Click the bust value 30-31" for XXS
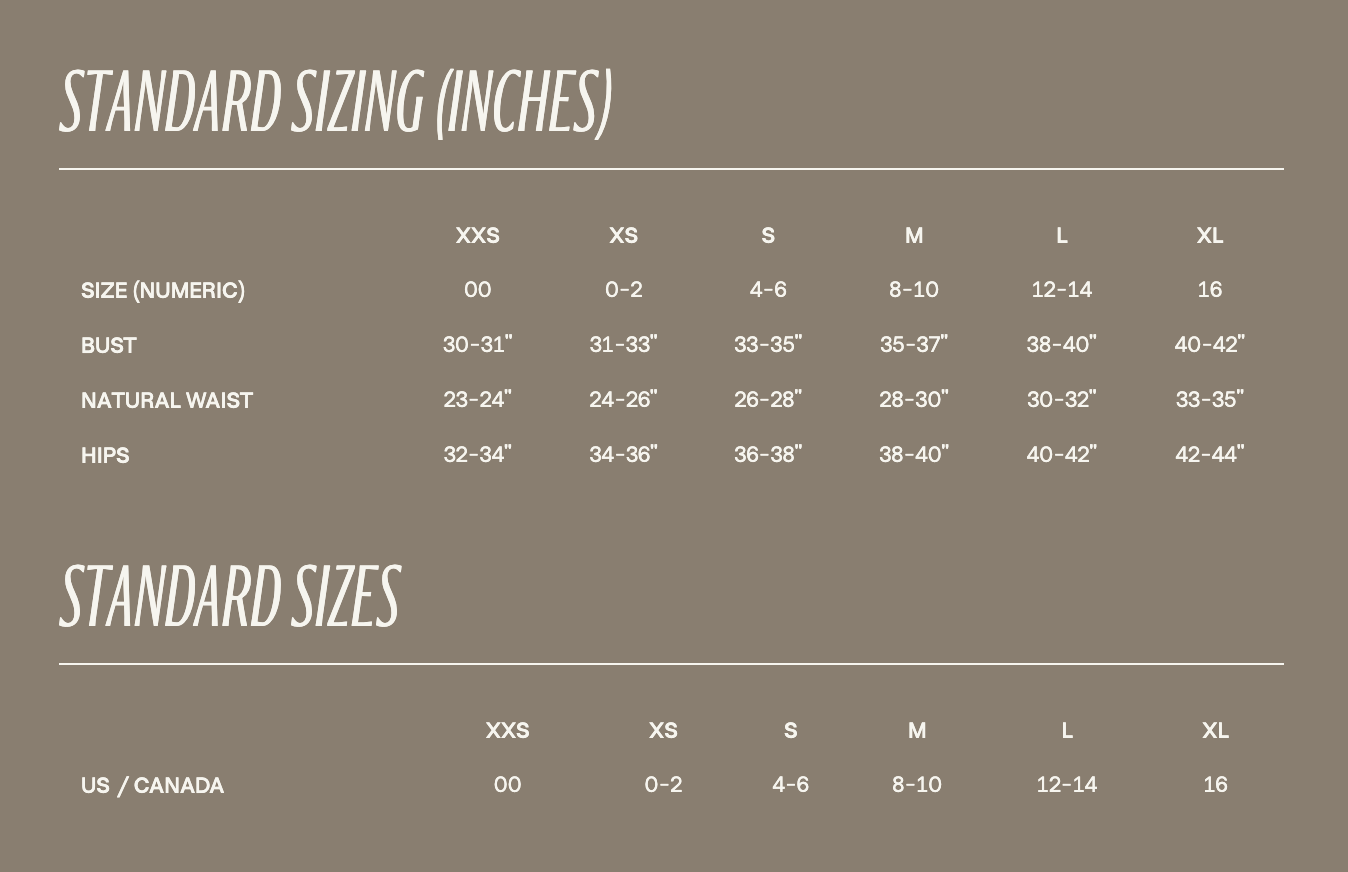The height and width of the screenshot is (872, 1348). coord(477,345)
